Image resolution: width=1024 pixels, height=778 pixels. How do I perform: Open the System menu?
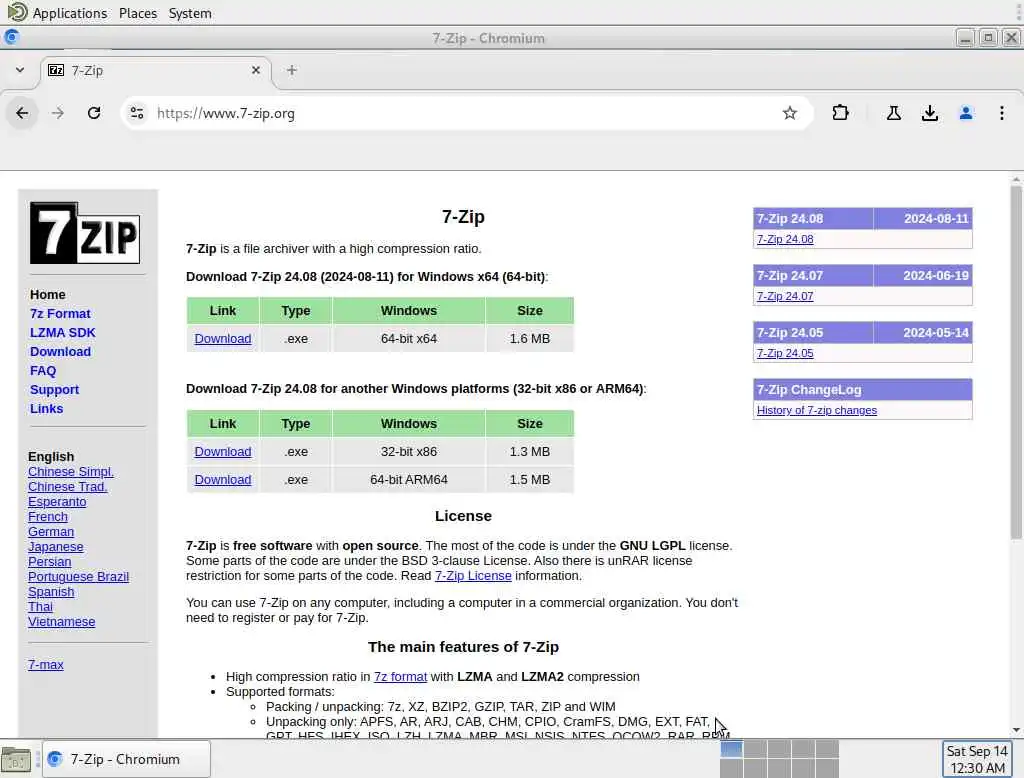pos(190,13)
